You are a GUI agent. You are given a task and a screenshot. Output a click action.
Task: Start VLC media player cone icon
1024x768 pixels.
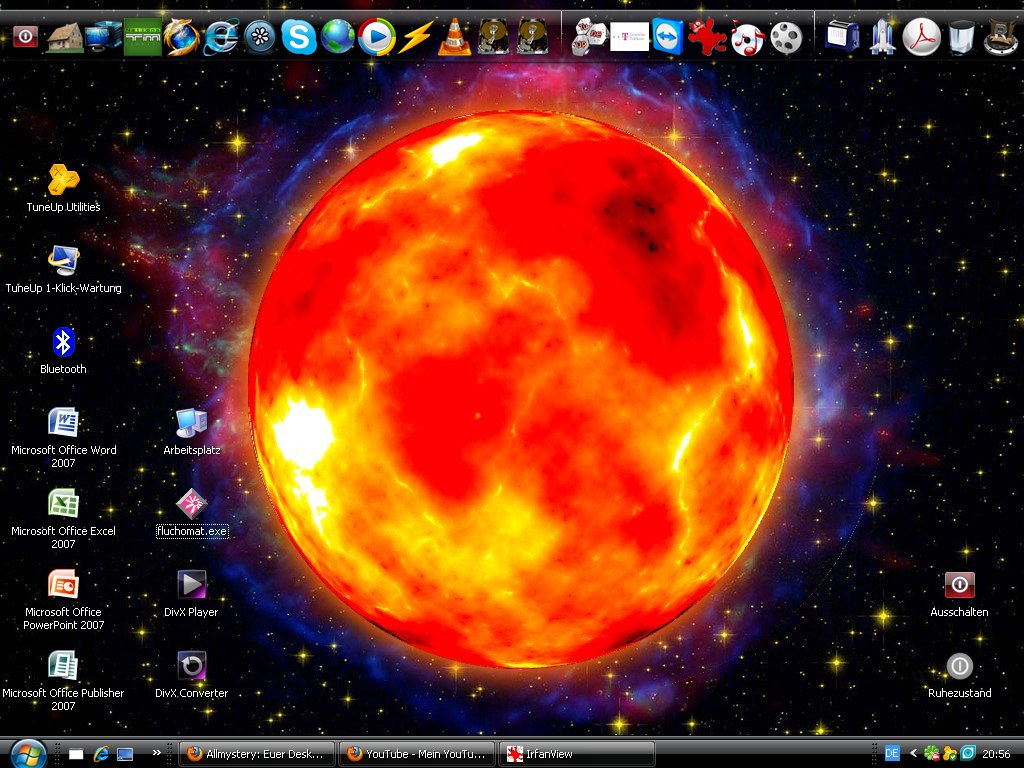pos(454,37)
